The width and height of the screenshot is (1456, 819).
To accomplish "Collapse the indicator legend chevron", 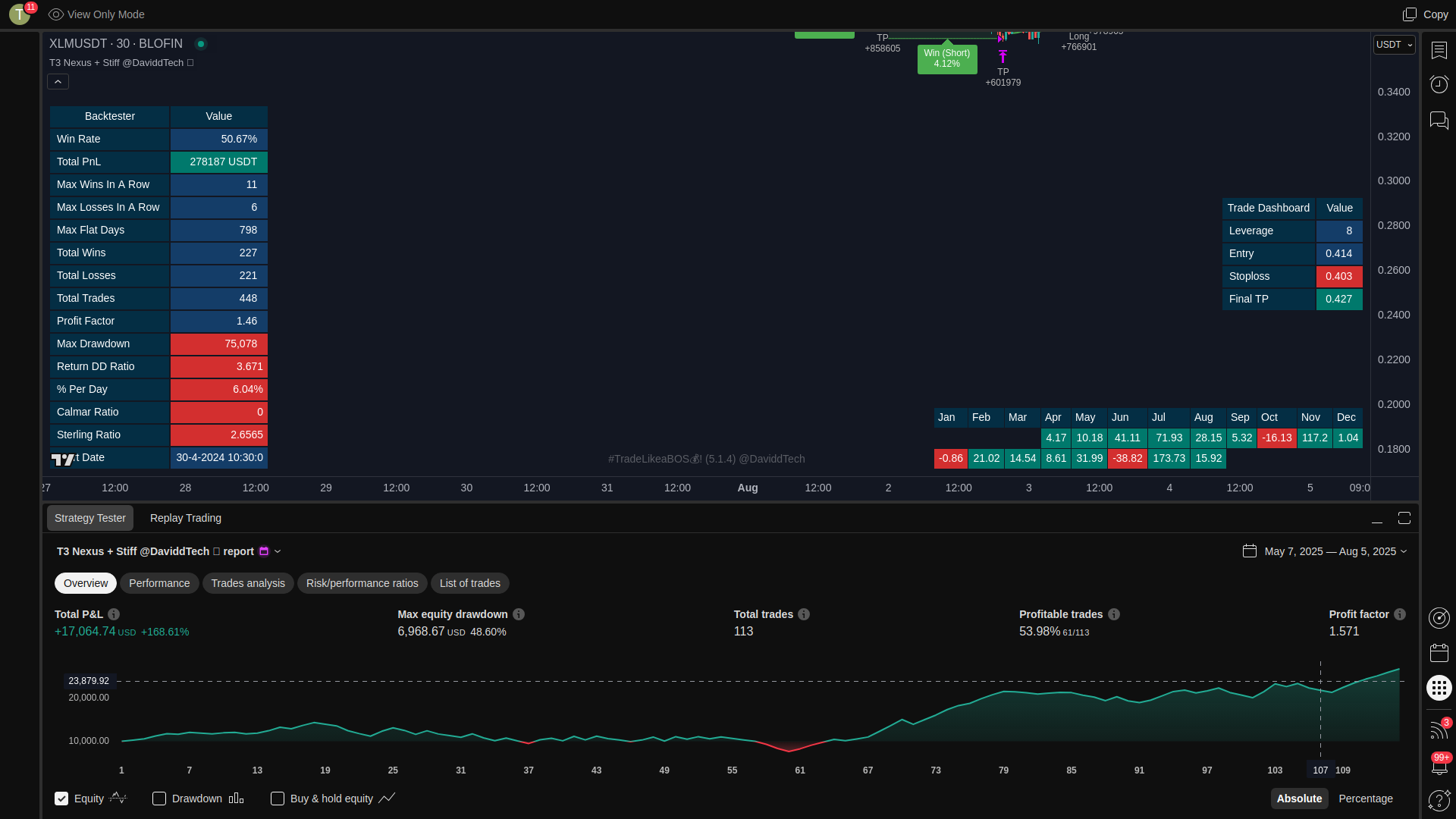I will tap(58, 82).
